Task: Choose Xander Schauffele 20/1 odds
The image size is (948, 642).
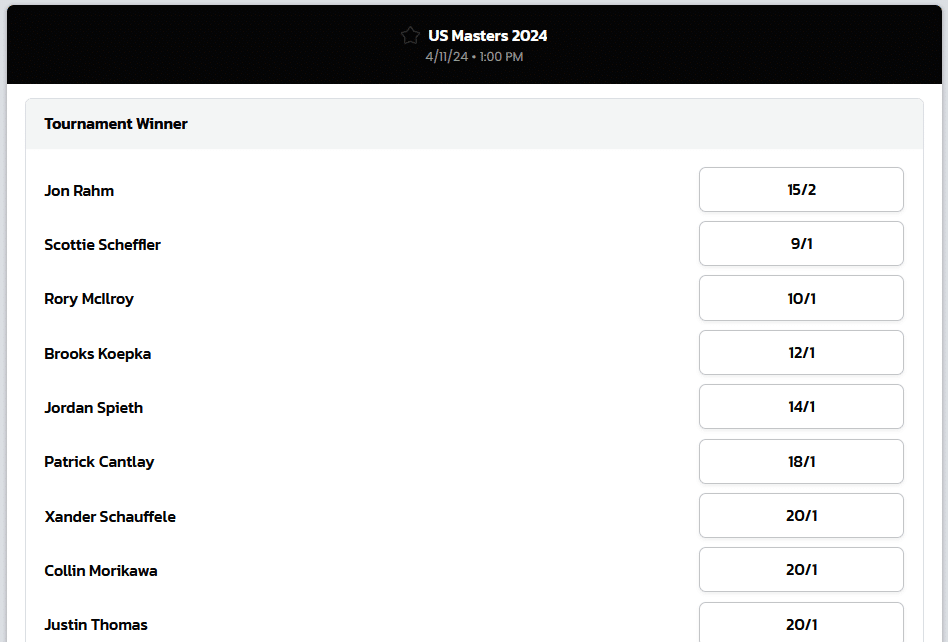Action: pyautogui.click(x=801, y=516)
